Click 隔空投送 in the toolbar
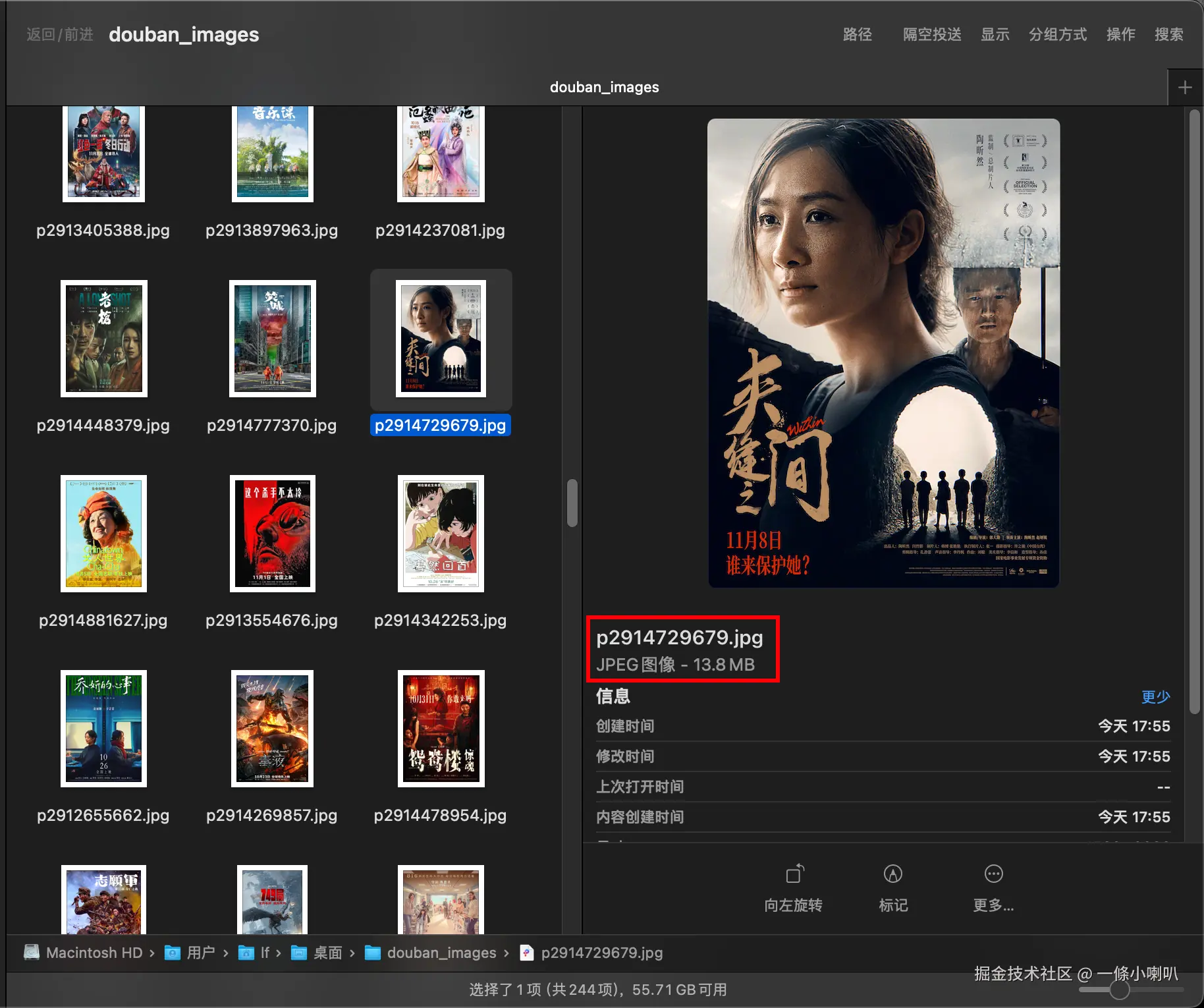 point(932,34)
